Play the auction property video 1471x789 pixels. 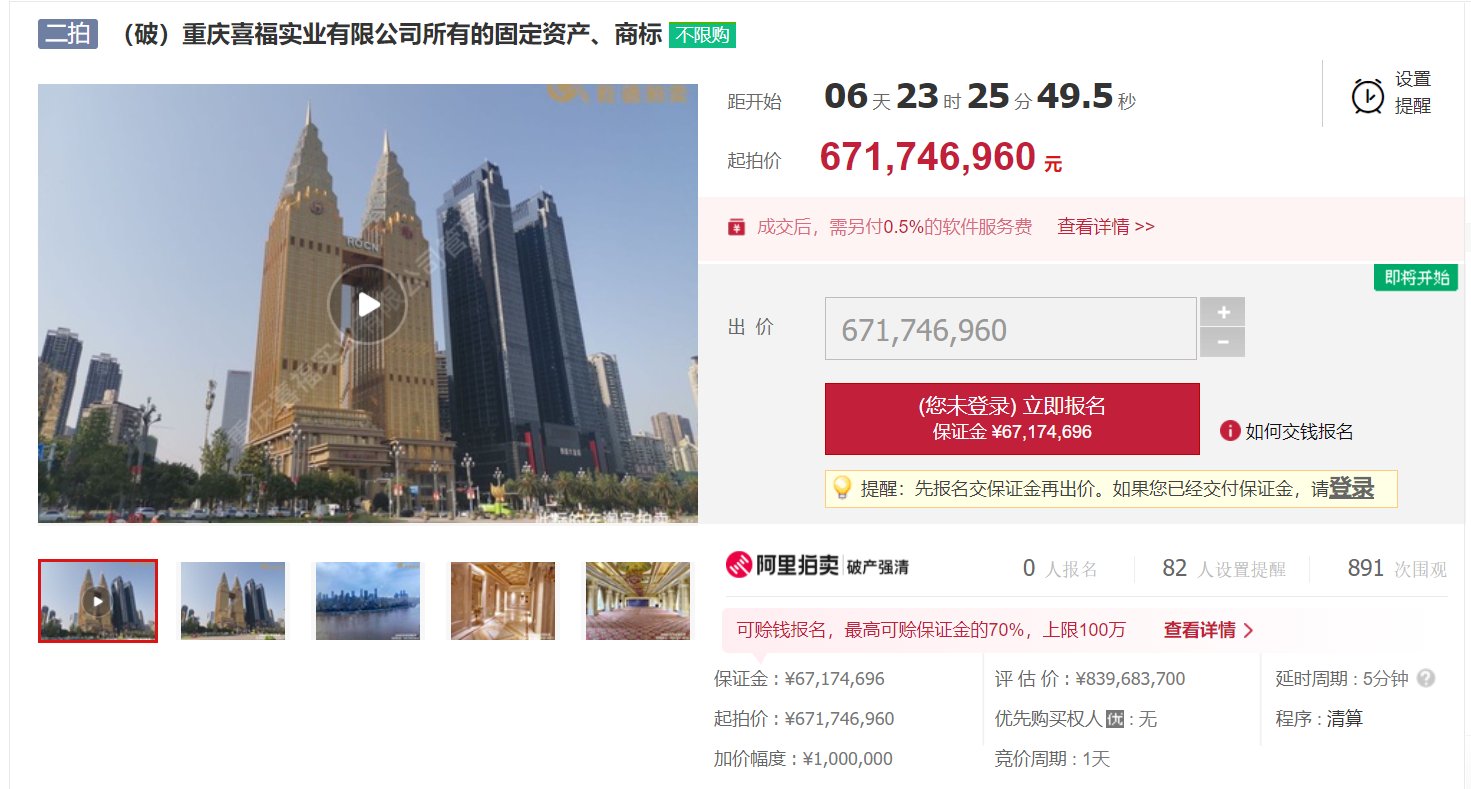pyautogui.click(x=367, y=304)
